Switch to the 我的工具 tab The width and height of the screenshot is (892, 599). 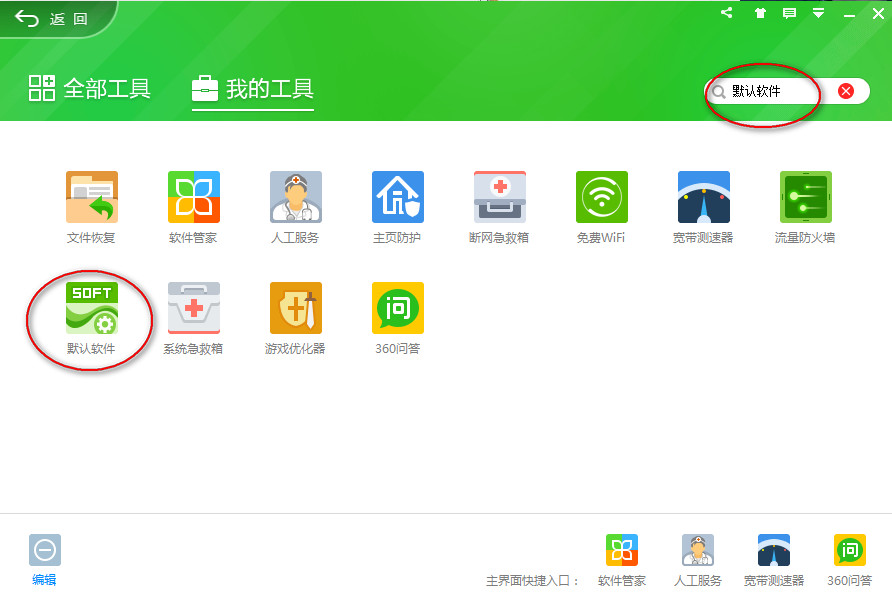253,88
